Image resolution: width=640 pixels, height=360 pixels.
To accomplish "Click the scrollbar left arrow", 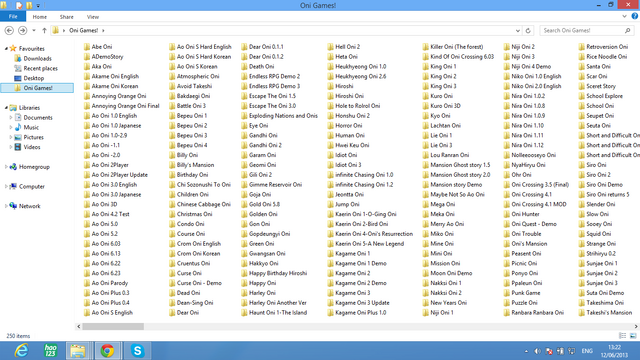I will coord(78,327).
